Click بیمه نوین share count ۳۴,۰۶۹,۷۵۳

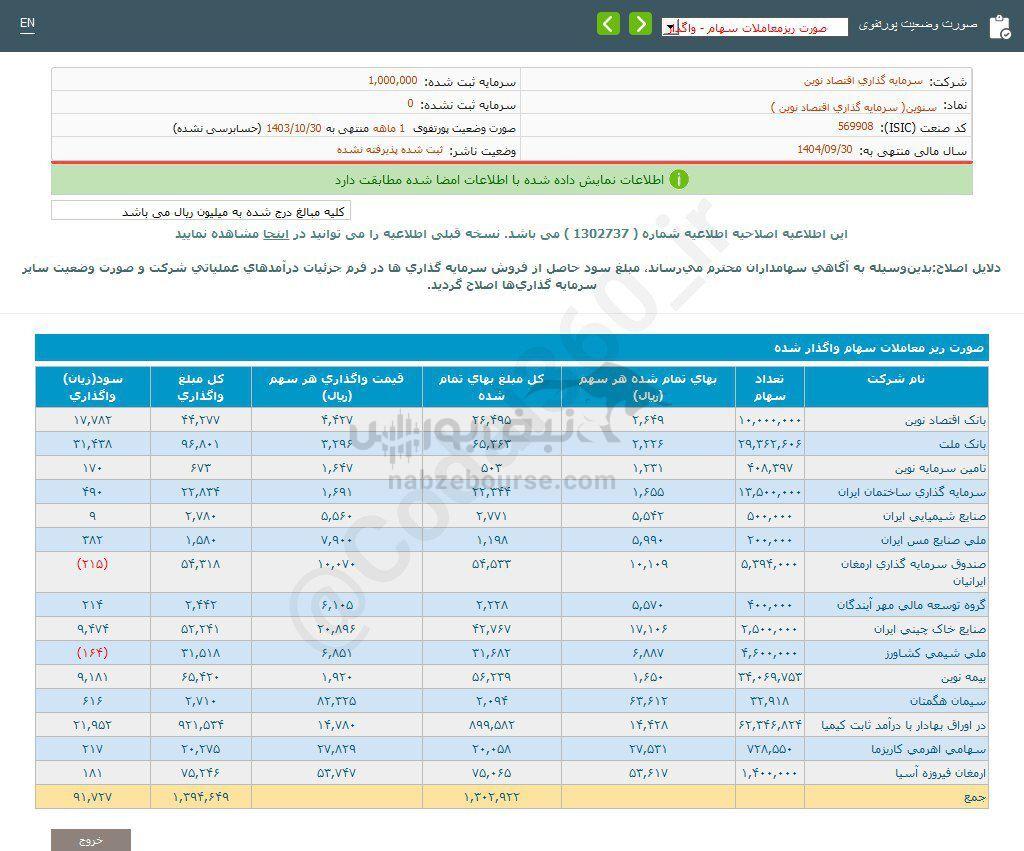pyautogui.click(x=770, y=677)
